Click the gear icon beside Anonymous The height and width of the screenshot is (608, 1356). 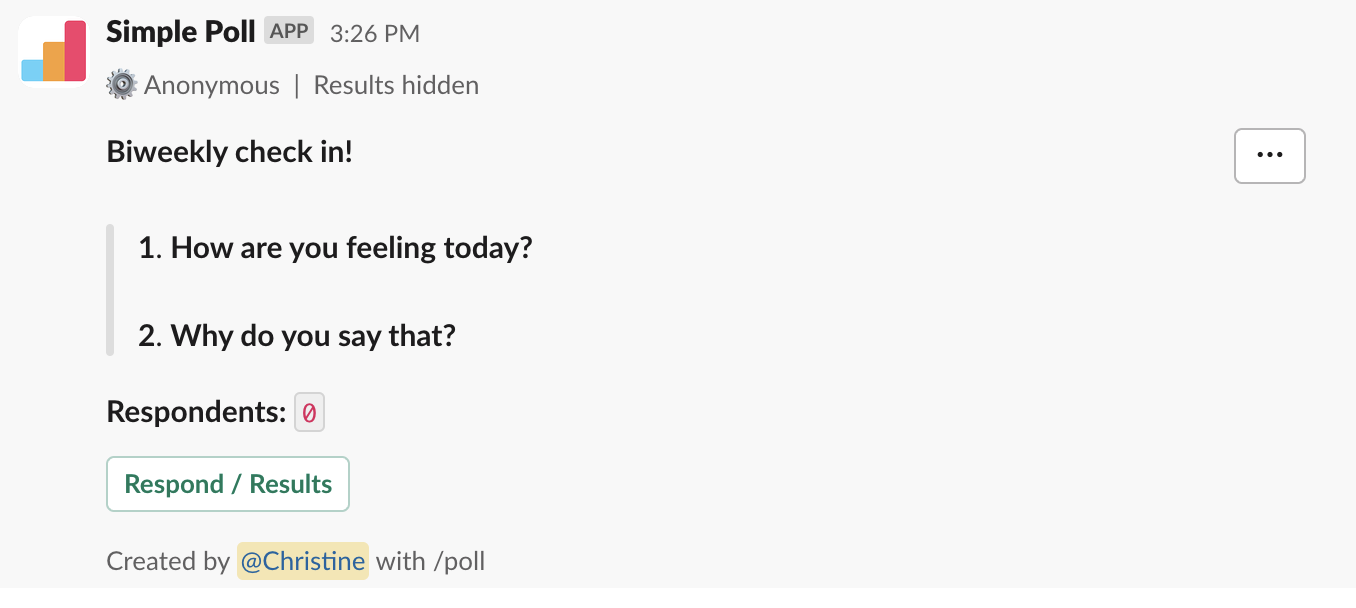(121, 85)
